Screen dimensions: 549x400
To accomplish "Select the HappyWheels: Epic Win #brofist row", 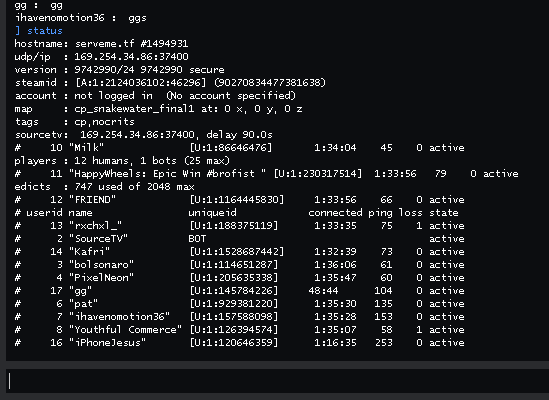I will pos(266,173).
